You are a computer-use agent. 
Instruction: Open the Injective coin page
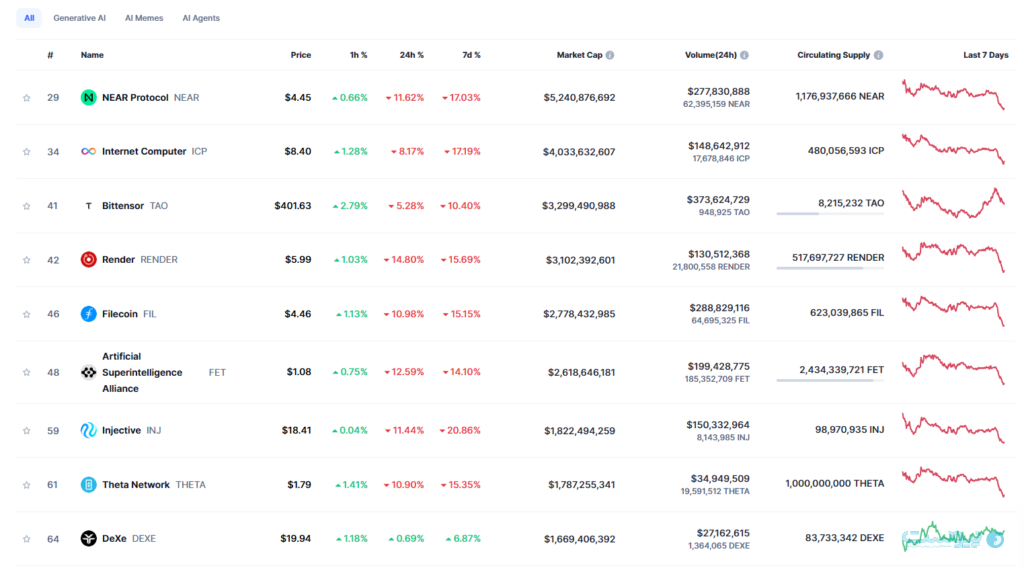pyautogui.click(x=121, y=430)
